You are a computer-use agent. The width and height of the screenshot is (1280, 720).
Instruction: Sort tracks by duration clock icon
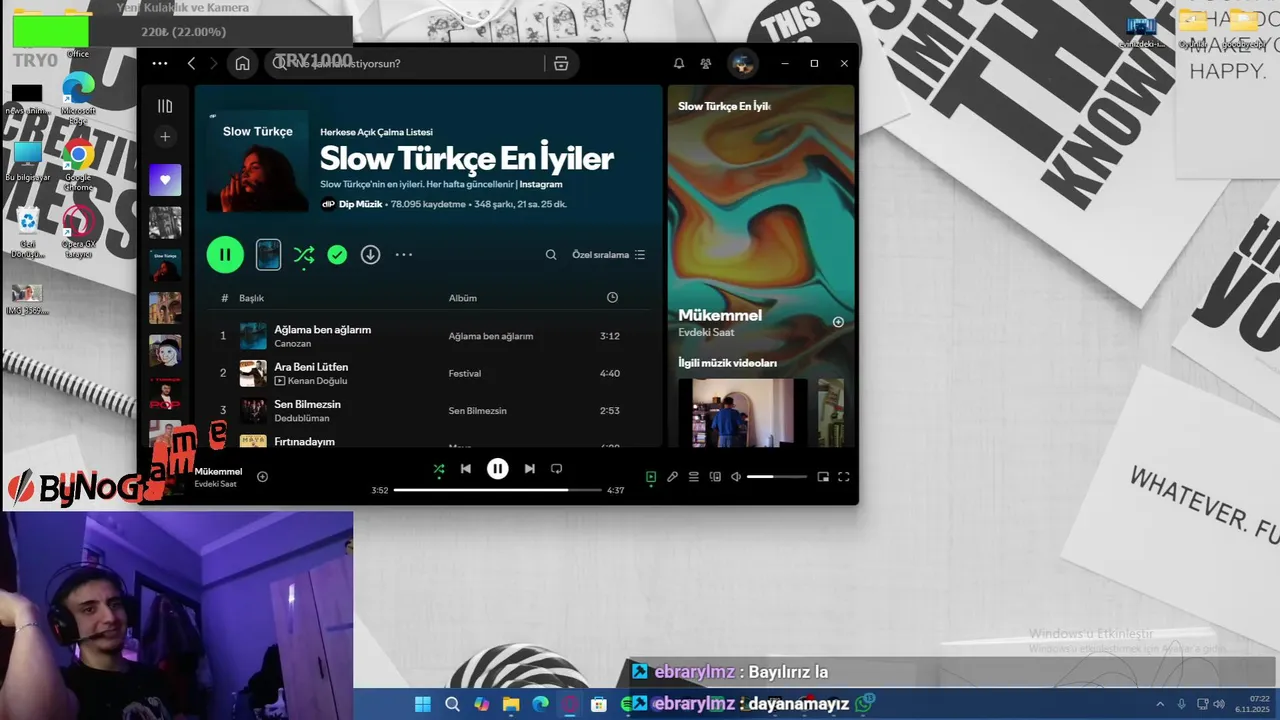[612, 298]
